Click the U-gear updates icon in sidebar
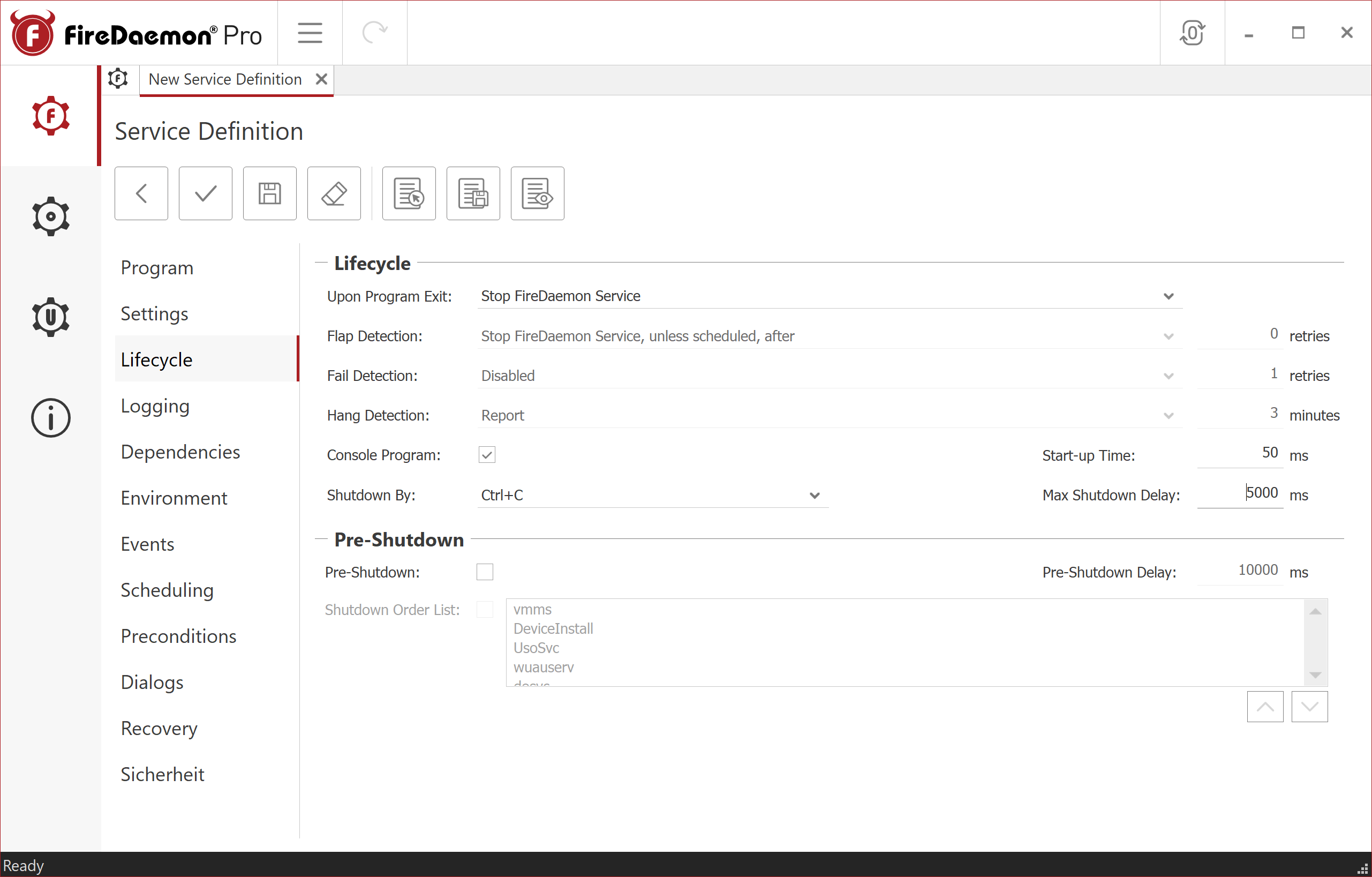1372x877 pixels. 51,317
